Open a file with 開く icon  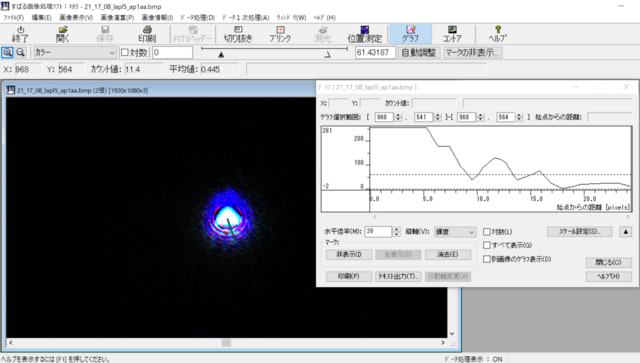(62, 34)
